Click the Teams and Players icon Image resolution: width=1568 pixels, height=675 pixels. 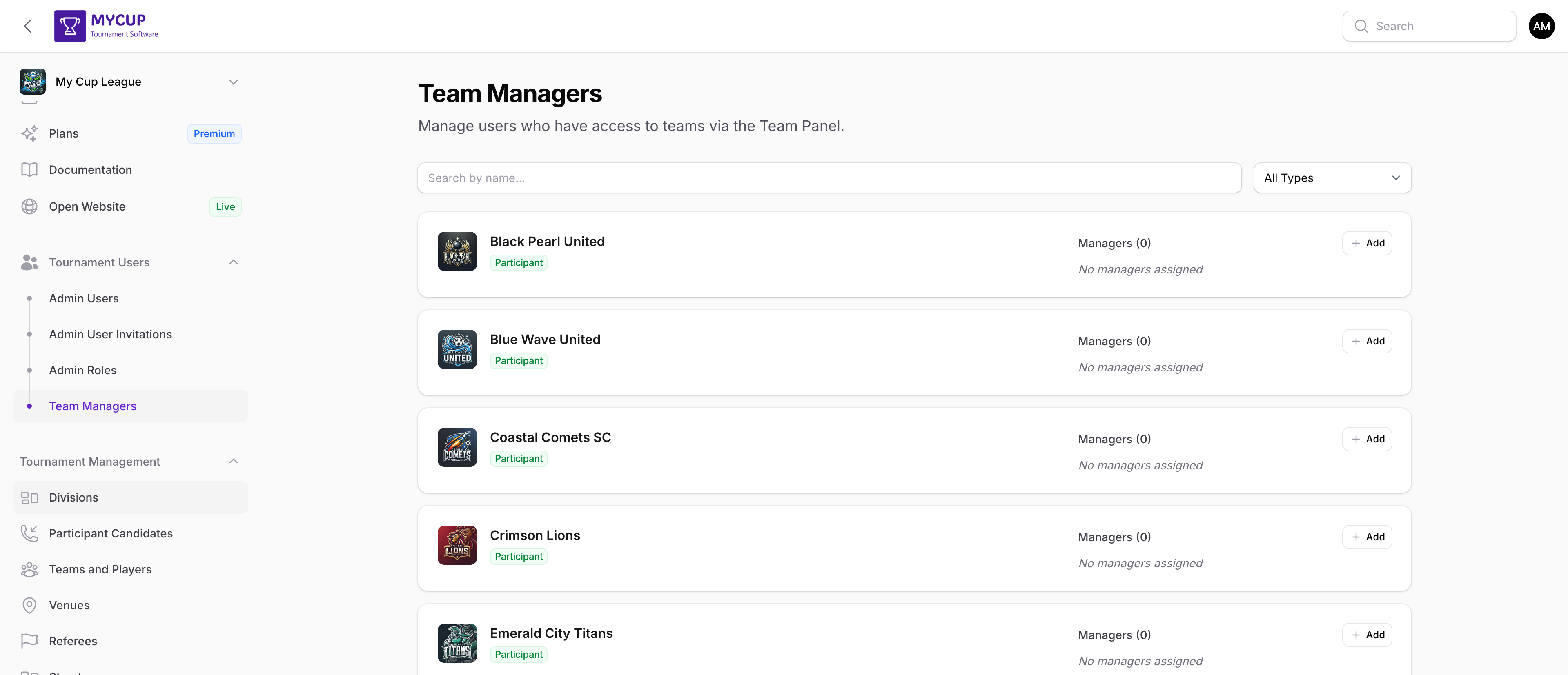pyautogui.click(x=29, y=569)
